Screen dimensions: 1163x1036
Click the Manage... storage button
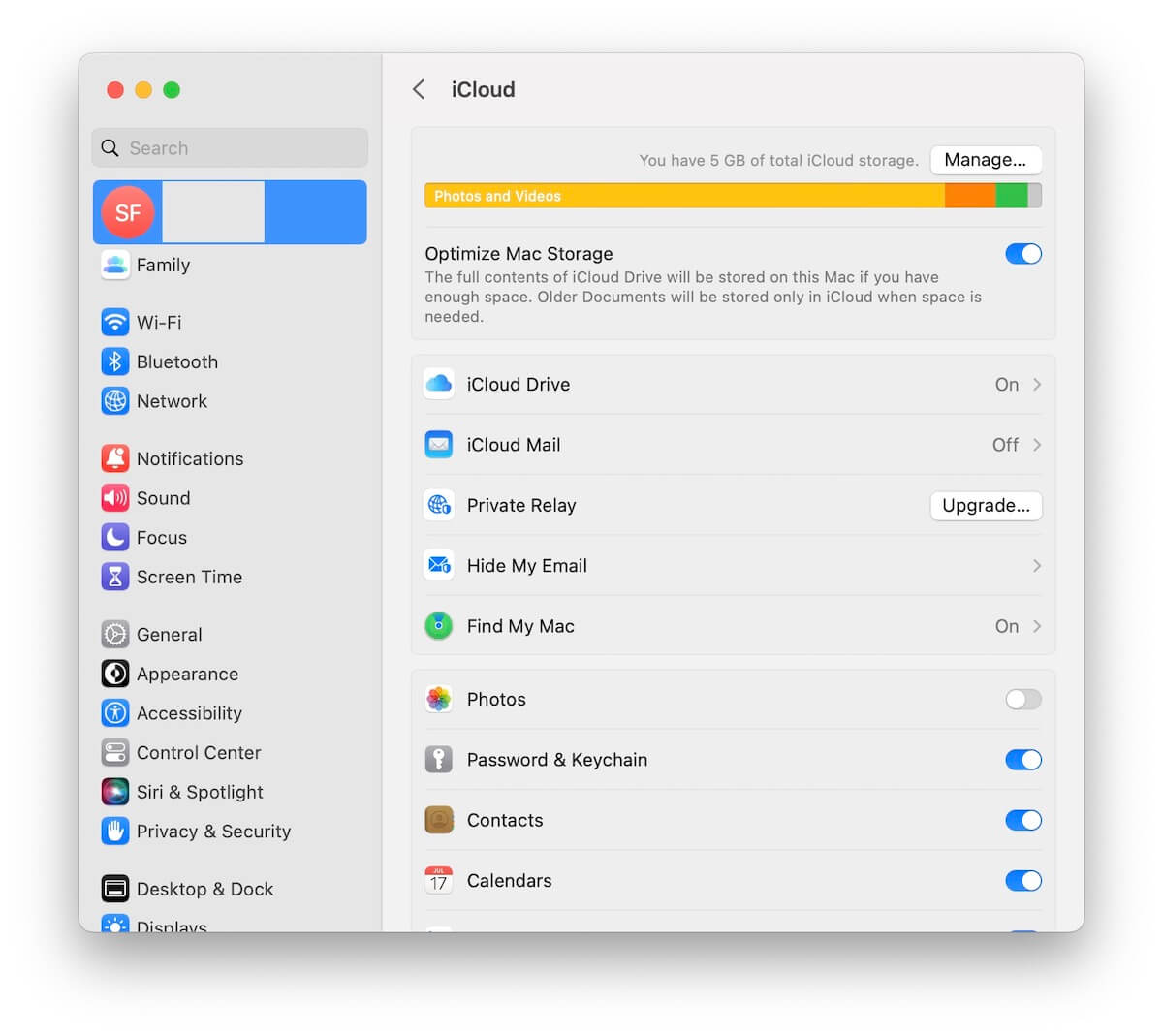click(986, 160)
